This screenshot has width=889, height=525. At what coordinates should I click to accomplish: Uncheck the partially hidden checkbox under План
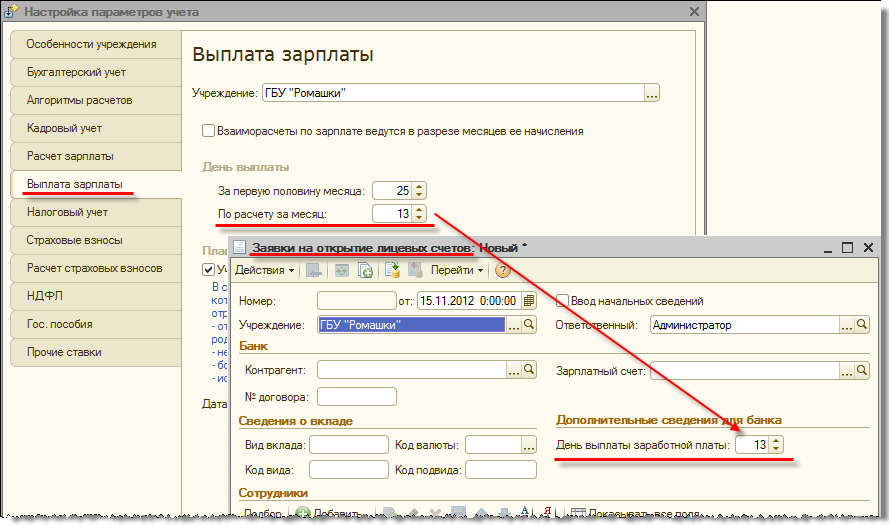tap(208, 269)
